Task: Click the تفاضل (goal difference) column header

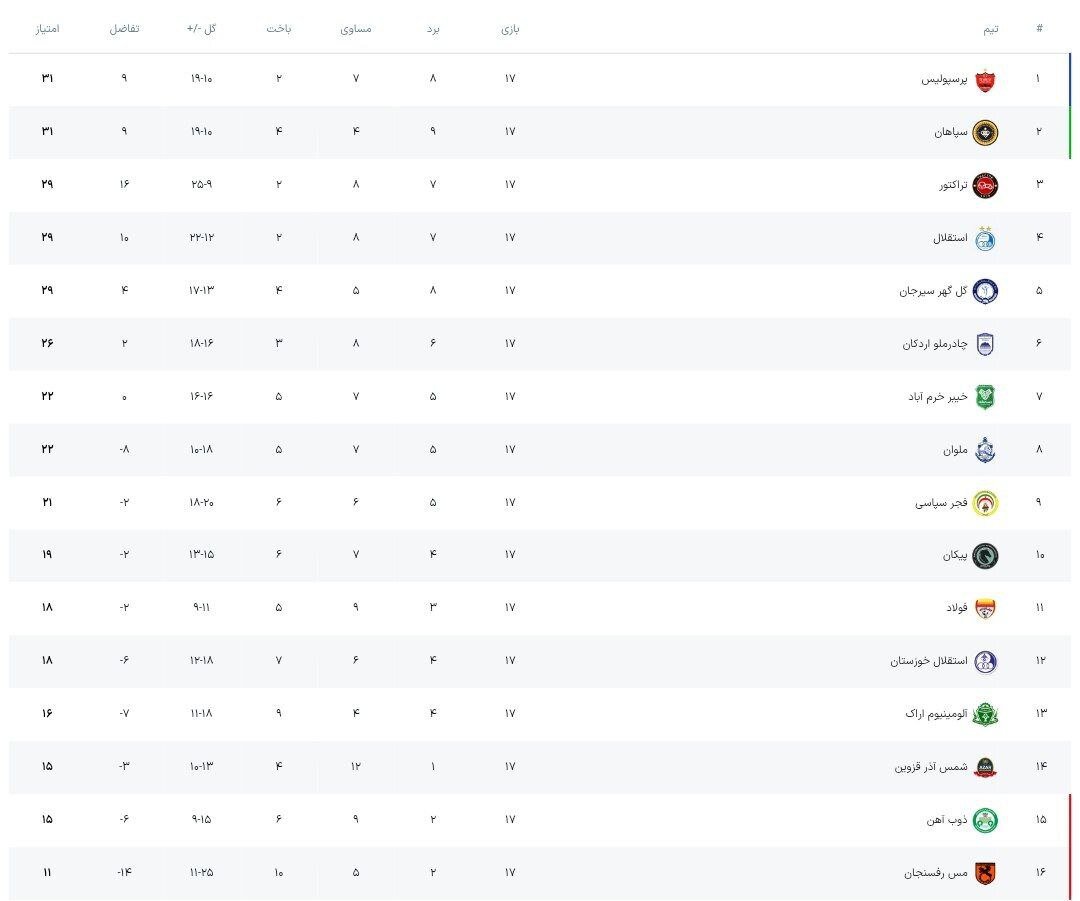Action: pyautogui.click(x=124, y=29)
